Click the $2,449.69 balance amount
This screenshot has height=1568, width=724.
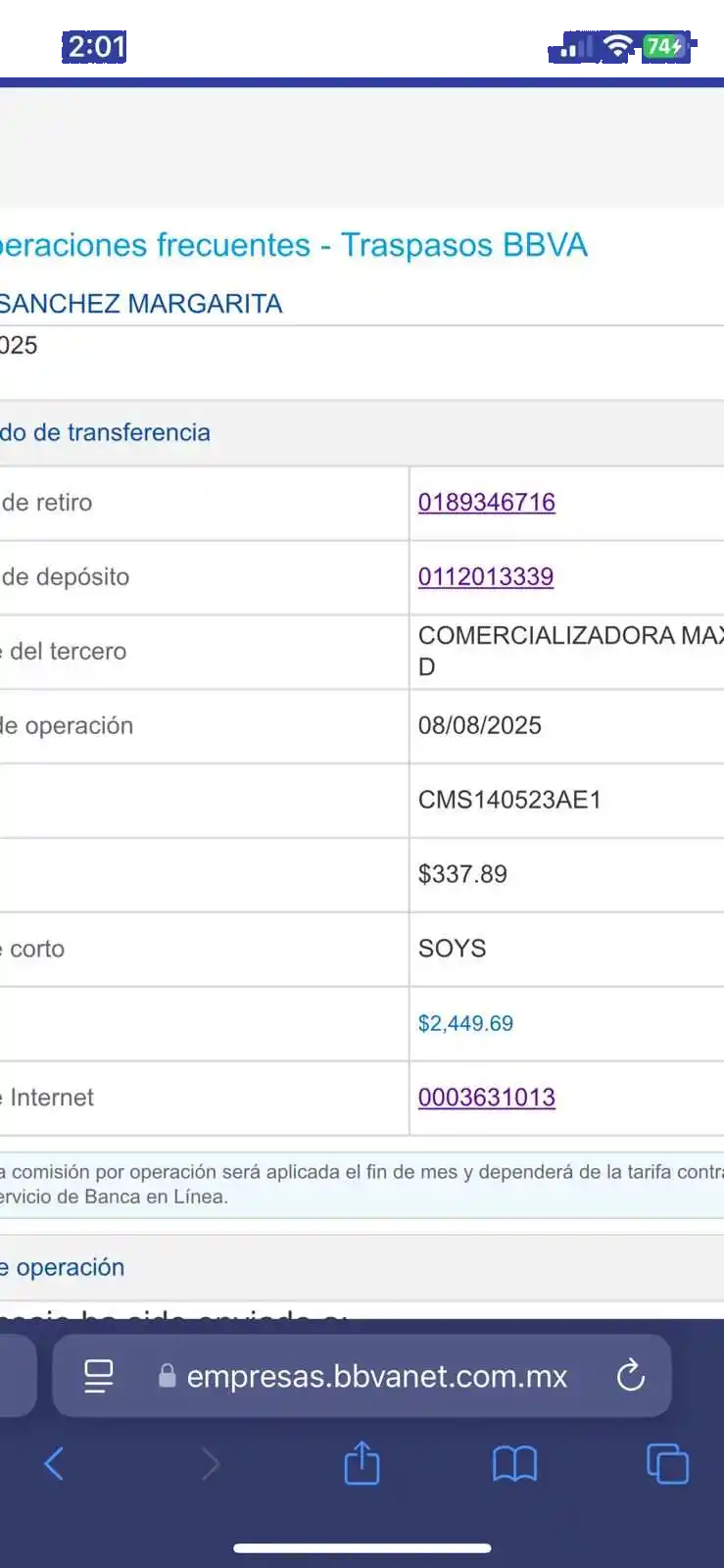[465, 1023]
